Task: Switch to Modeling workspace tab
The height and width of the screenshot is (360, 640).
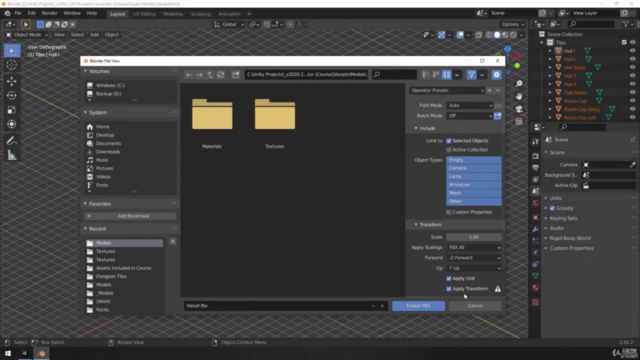Action: [173, 14]
